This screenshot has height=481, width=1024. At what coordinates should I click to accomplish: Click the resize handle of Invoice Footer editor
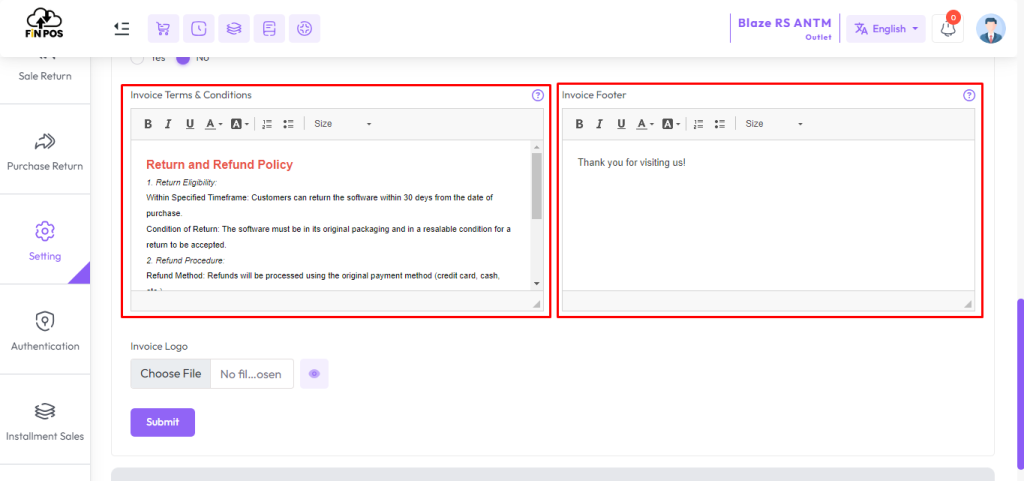[x=968, y=304]
